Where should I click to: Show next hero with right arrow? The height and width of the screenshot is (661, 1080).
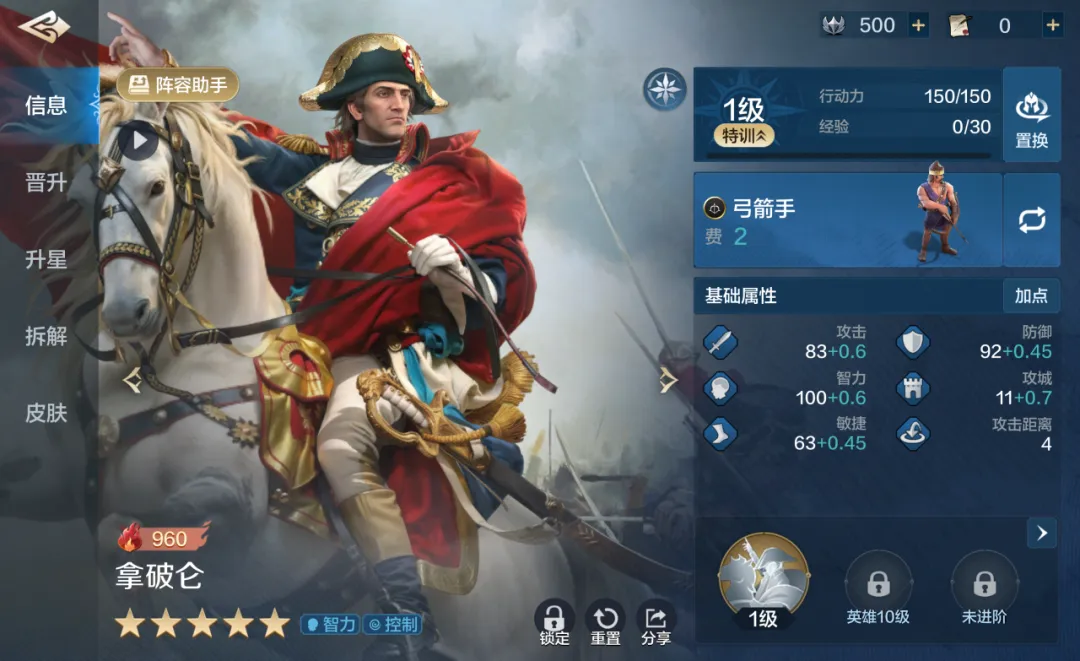click(x=667, y=380)
